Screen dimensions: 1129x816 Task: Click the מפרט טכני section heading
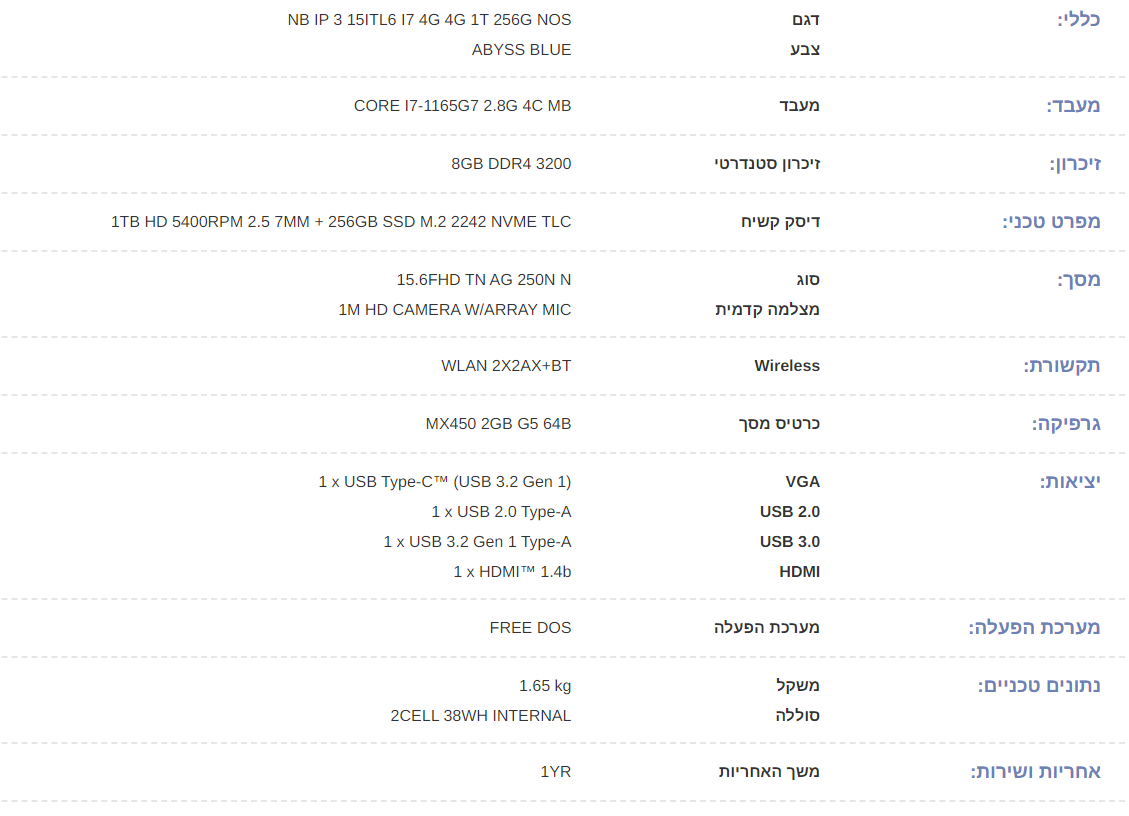[x=1051, y=222]
